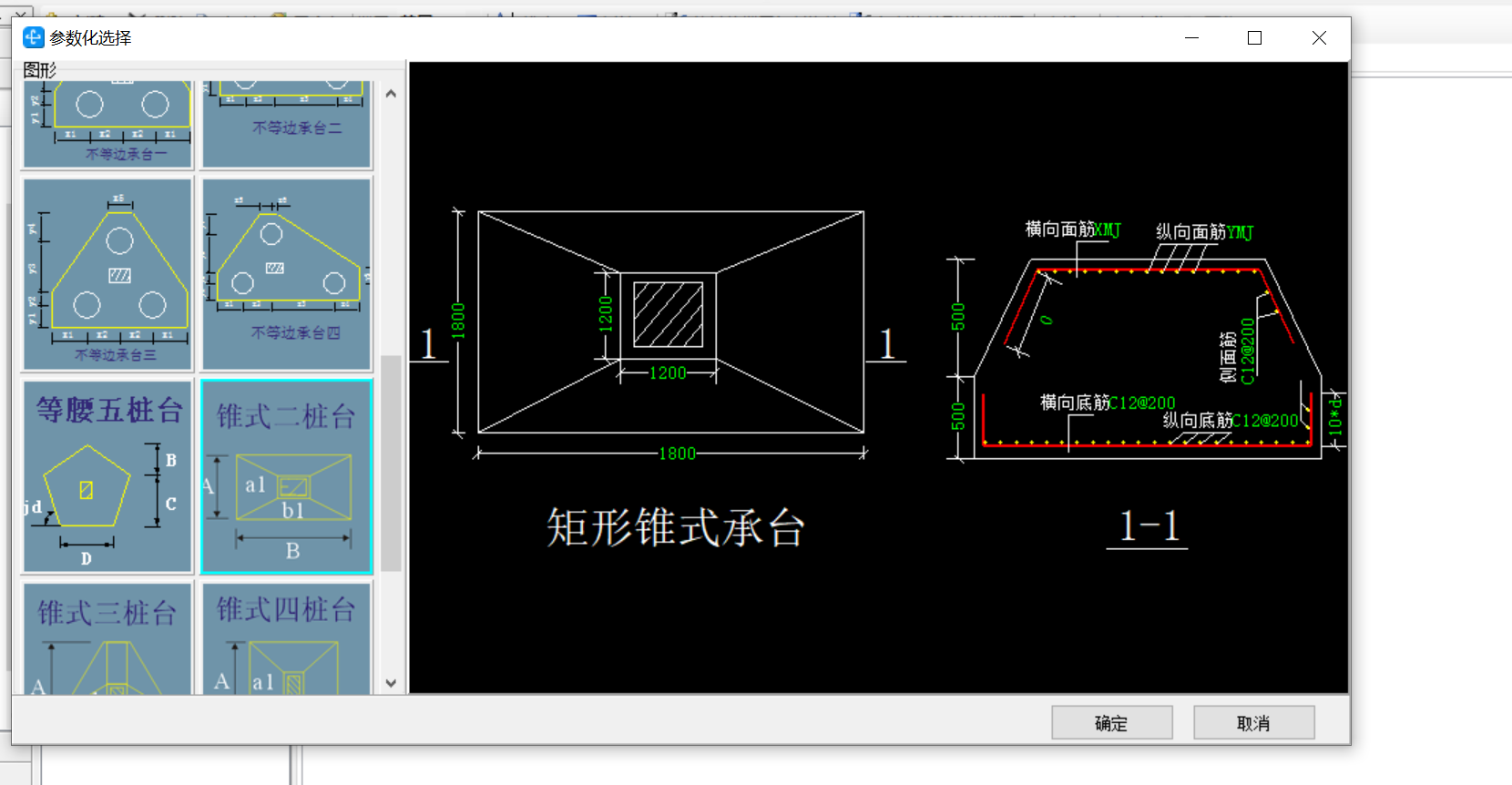Pick the 等腰五桩台 thumbnail
Screen dimensions: 1512x785
click(x=107, y=477)
